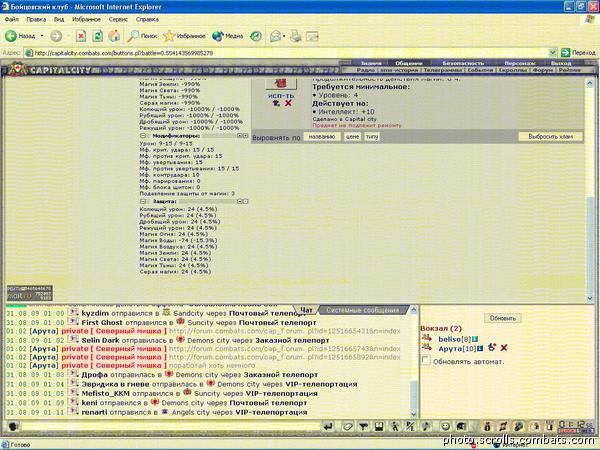Click the private message icon next to beliso

click(x=426, y=338)
